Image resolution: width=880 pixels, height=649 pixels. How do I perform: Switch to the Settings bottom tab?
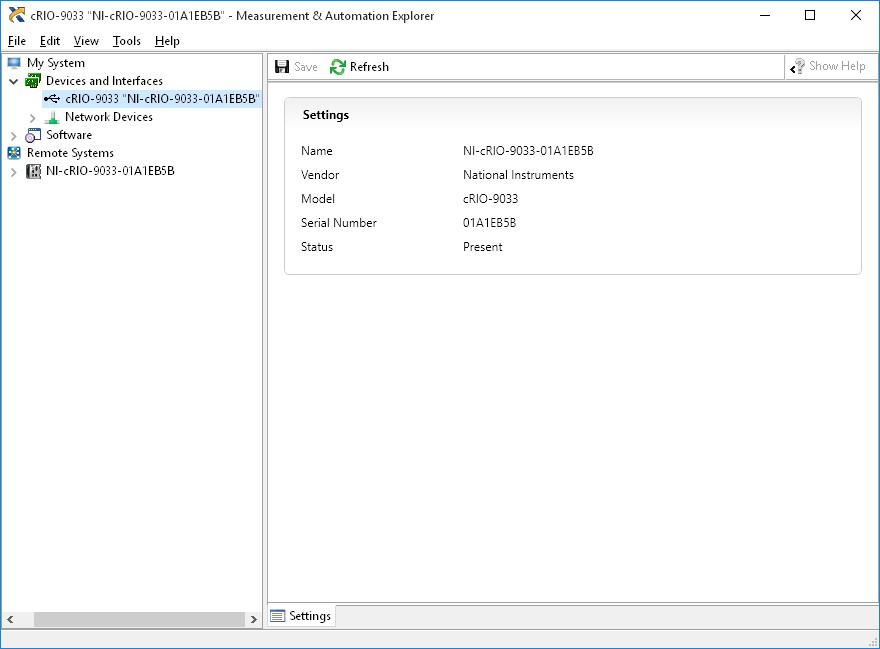tap(301, 616)
